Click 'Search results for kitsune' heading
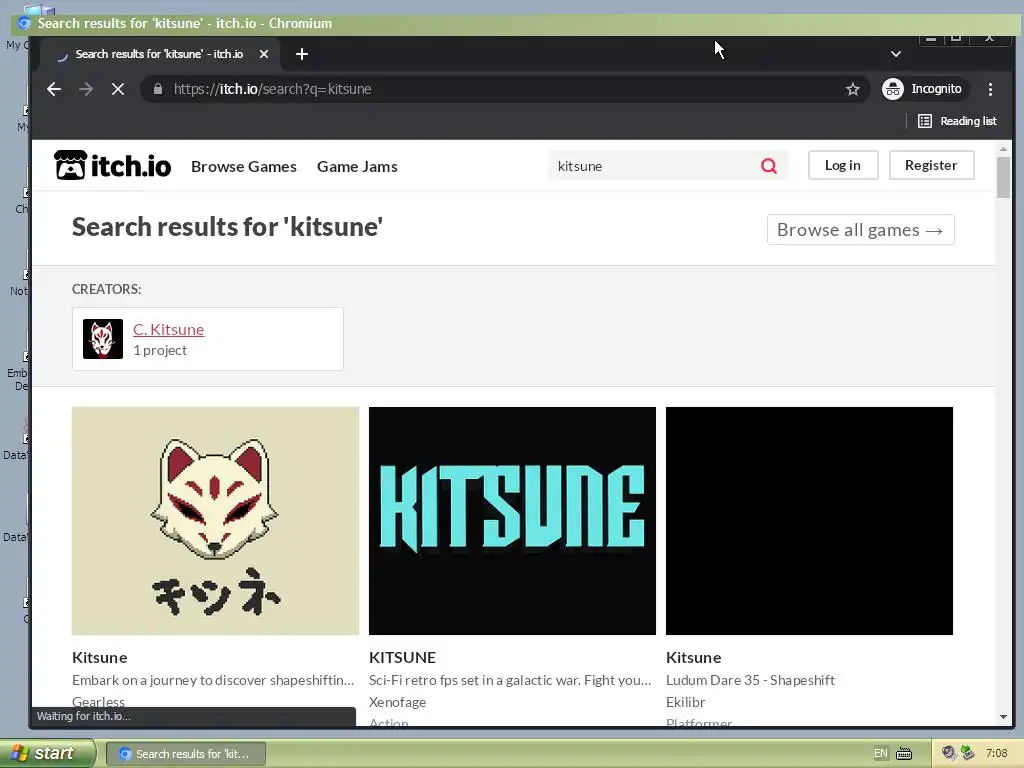This screenshot has width=1024, height=768. (x=227, y=227)
